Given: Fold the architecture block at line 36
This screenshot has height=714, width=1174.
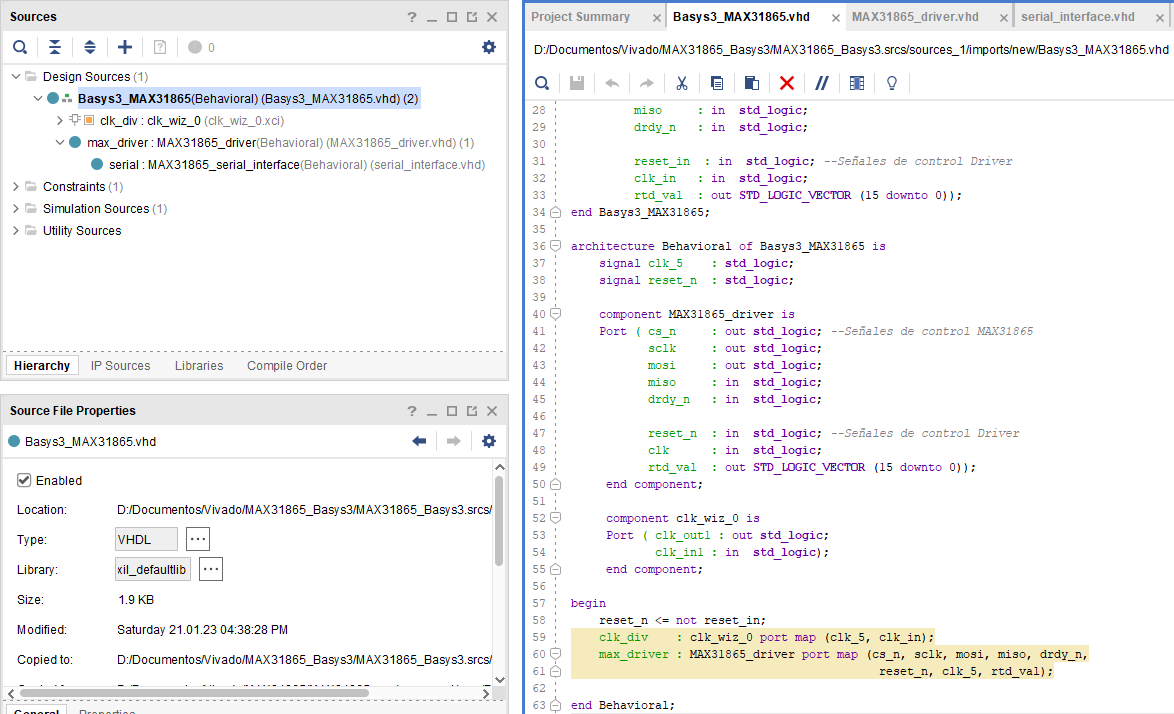Looking at the screenshot, I should [x=556, y=245].
